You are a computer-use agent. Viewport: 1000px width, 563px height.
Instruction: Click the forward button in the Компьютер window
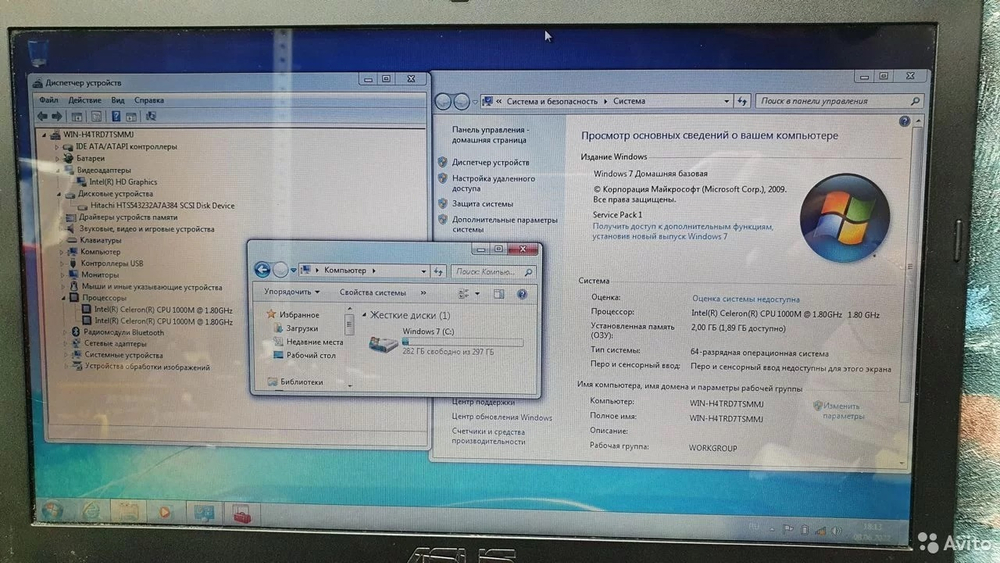coord(280,270)
